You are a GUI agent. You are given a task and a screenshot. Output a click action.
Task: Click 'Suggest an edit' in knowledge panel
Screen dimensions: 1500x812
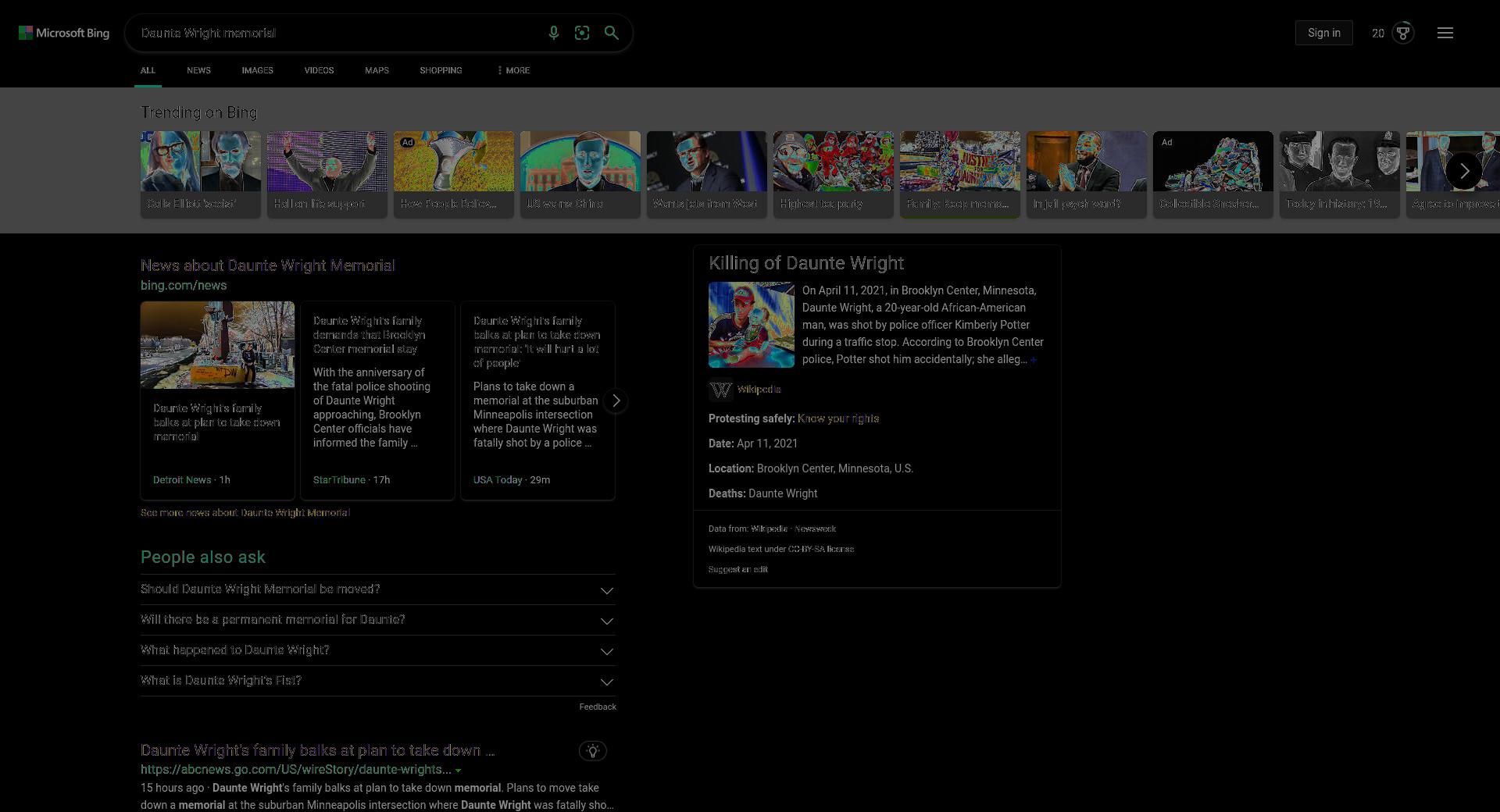coord(738,569)
